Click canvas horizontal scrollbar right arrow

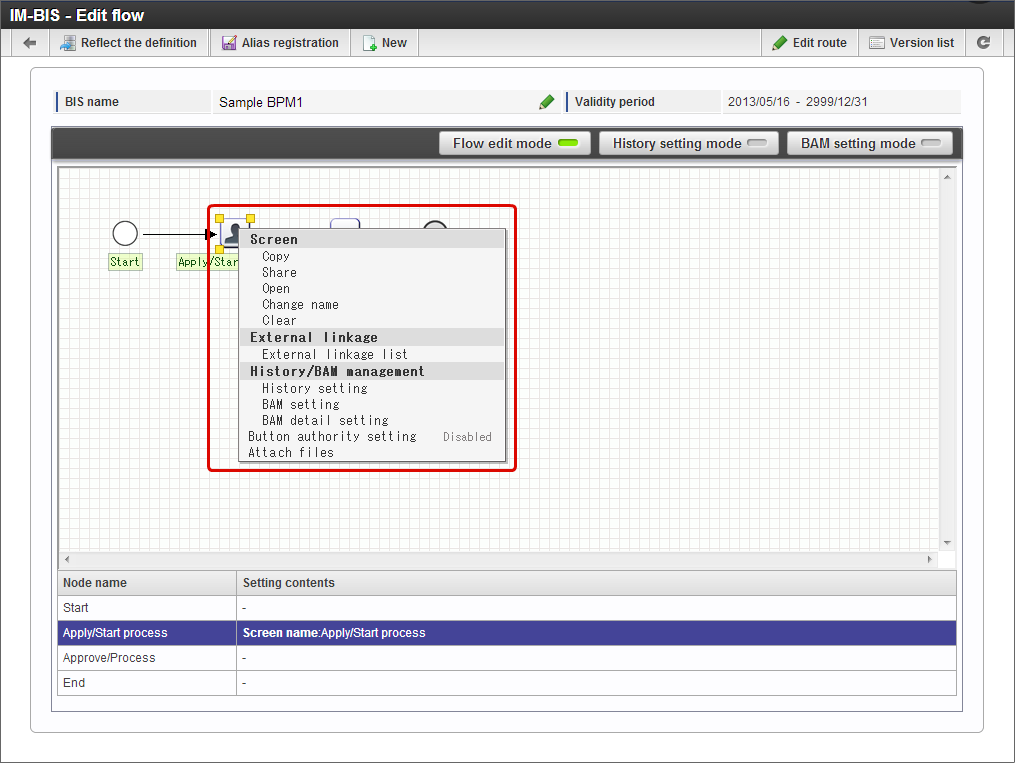pyautogui.click(x=930, y=559)
